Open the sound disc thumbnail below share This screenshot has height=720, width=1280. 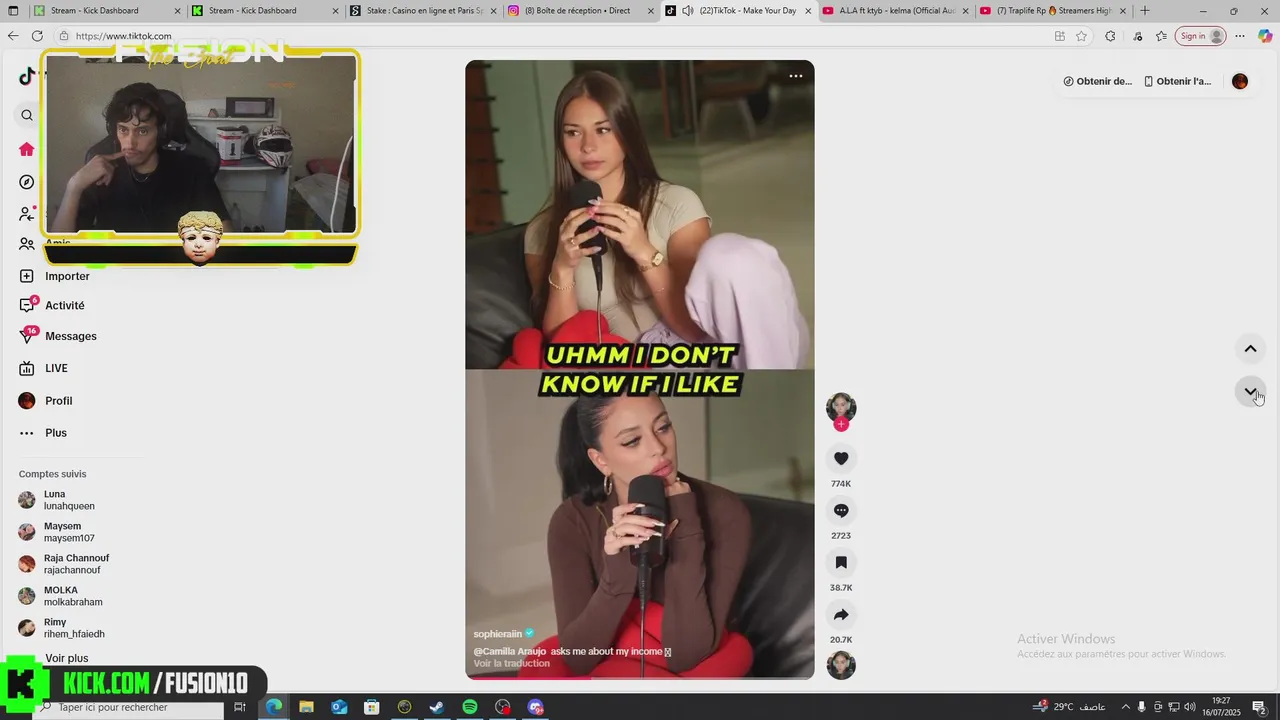[x=841, y=665]
